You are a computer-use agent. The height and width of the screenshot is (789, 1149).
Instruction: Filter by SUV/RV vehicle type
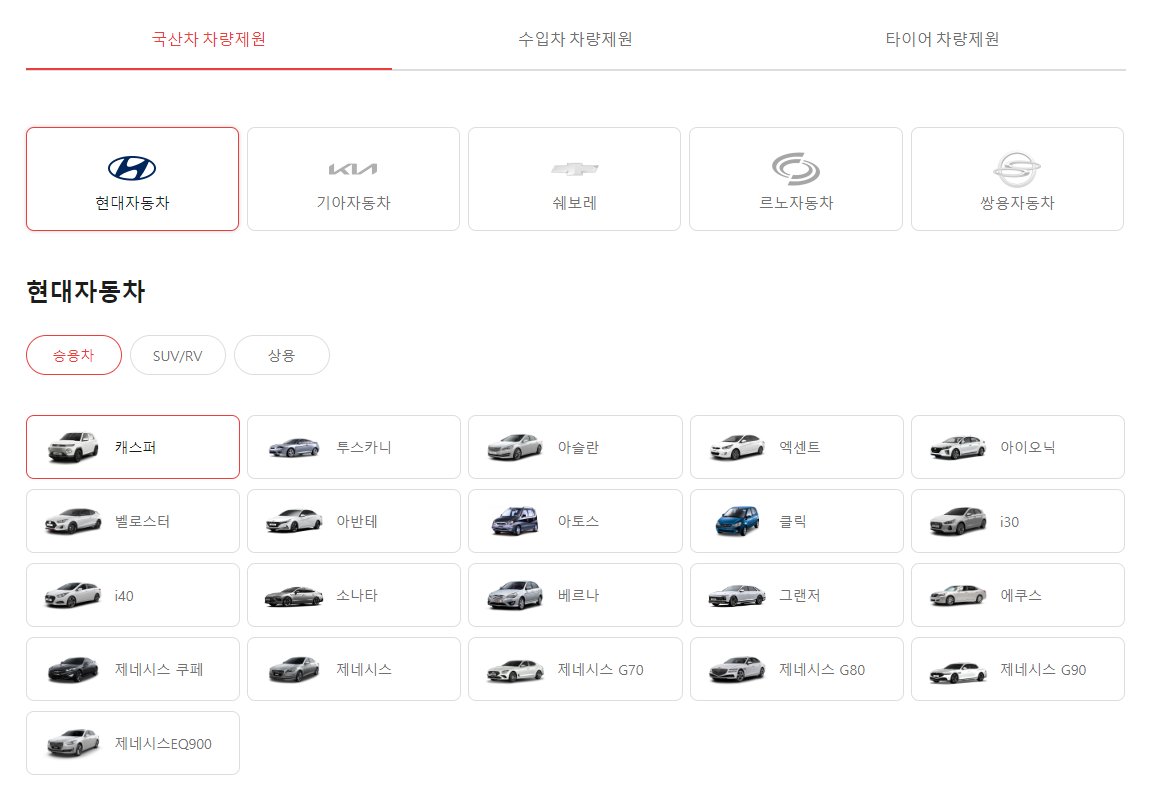tap(177, 355)
